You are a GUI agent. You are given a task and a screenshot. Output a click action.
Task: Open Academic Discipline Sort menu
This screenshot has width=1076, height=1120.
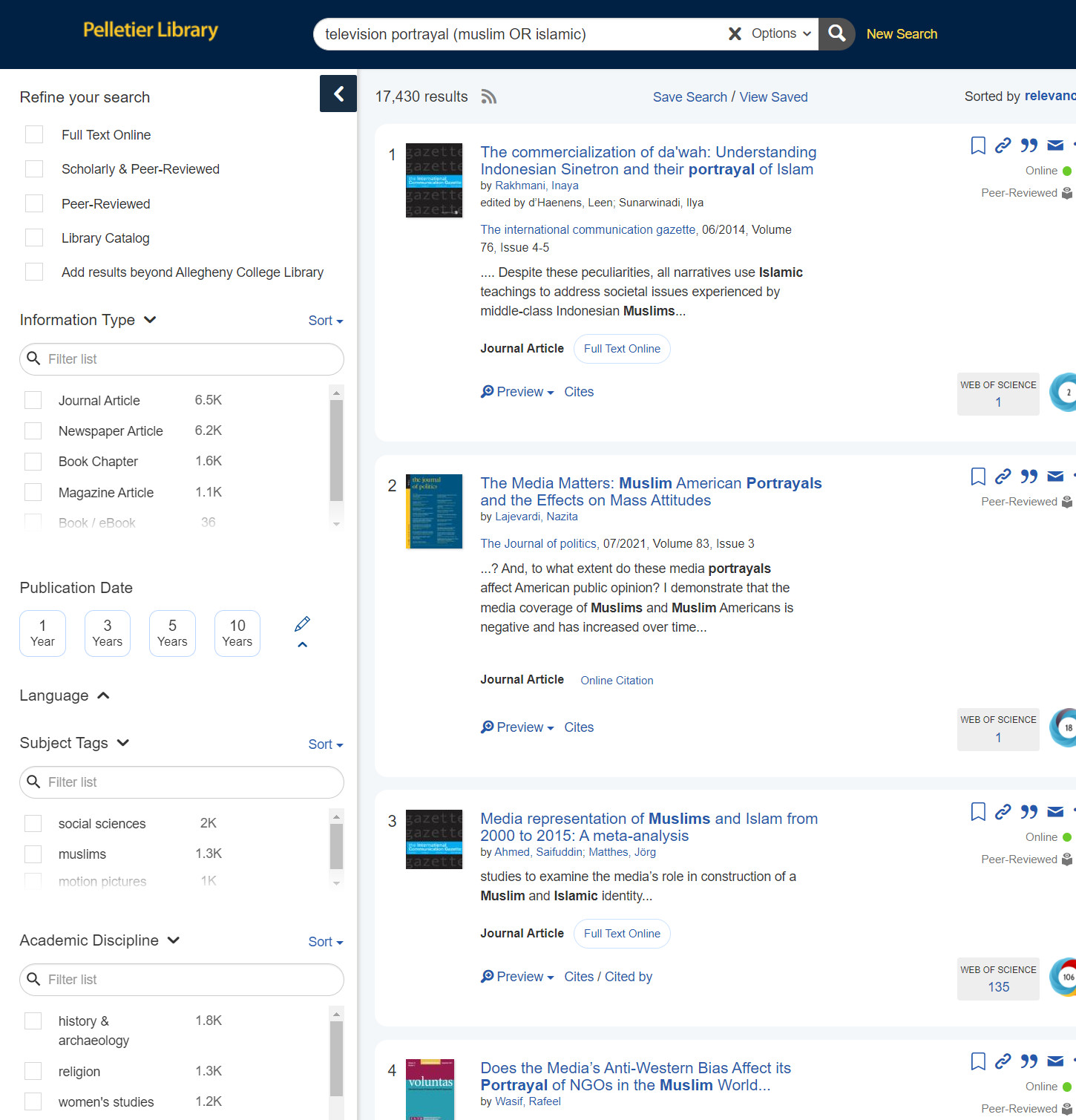326,941
